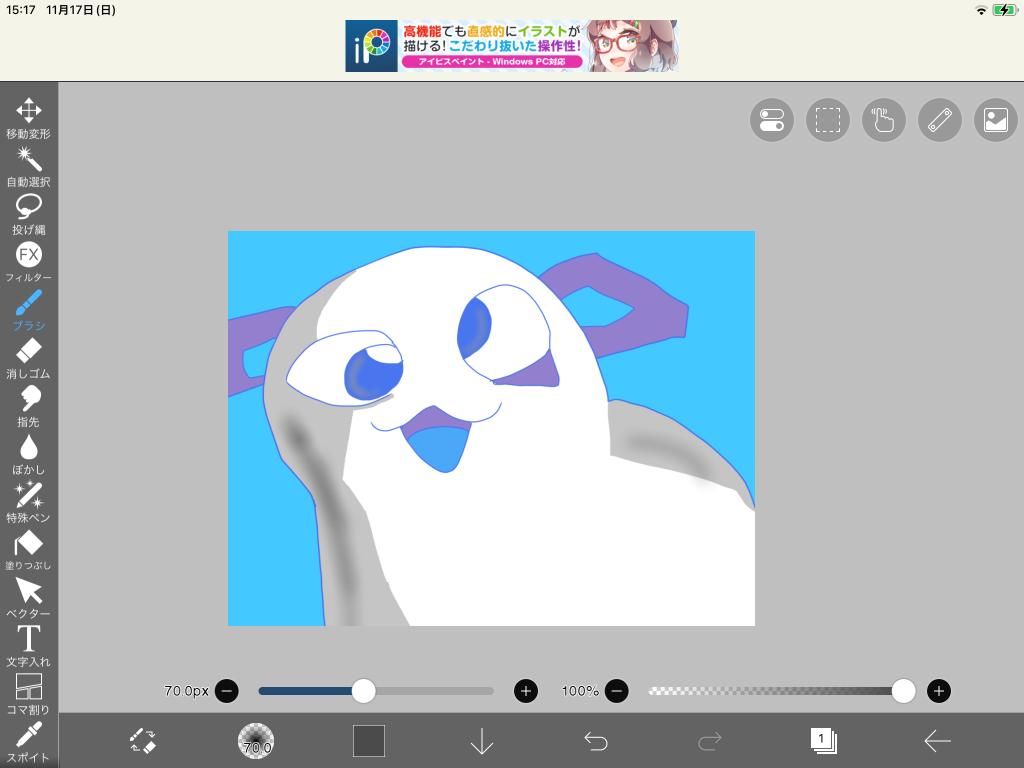The image size is (1024, 768).
Task: Increase brush thickness with the plus button
Action: click(526, 691)
